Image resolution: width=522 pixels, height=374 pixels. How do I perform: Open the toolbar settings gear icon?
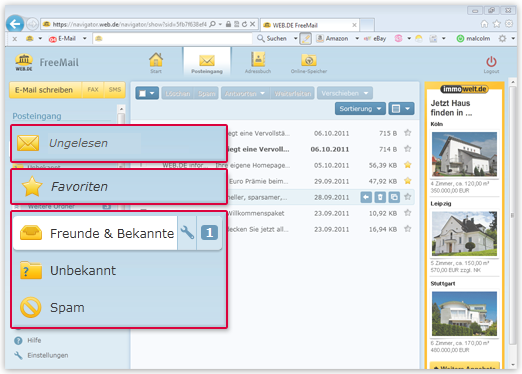coord(502,39)
